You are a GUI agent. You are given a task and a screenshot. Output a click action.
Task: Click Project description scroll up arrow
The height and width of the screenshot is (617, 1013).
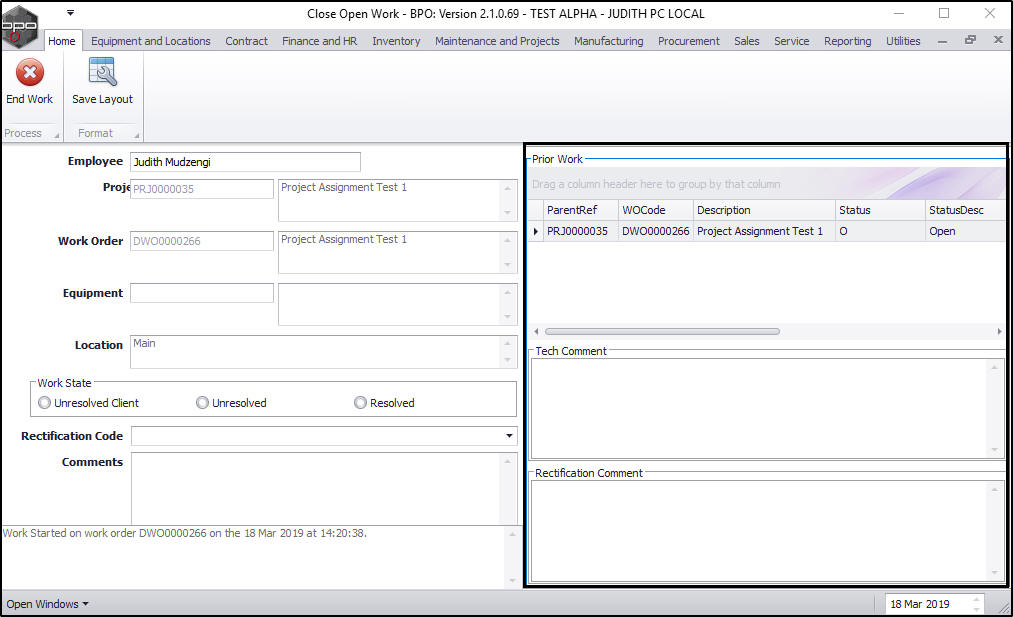tap(508, 189)
